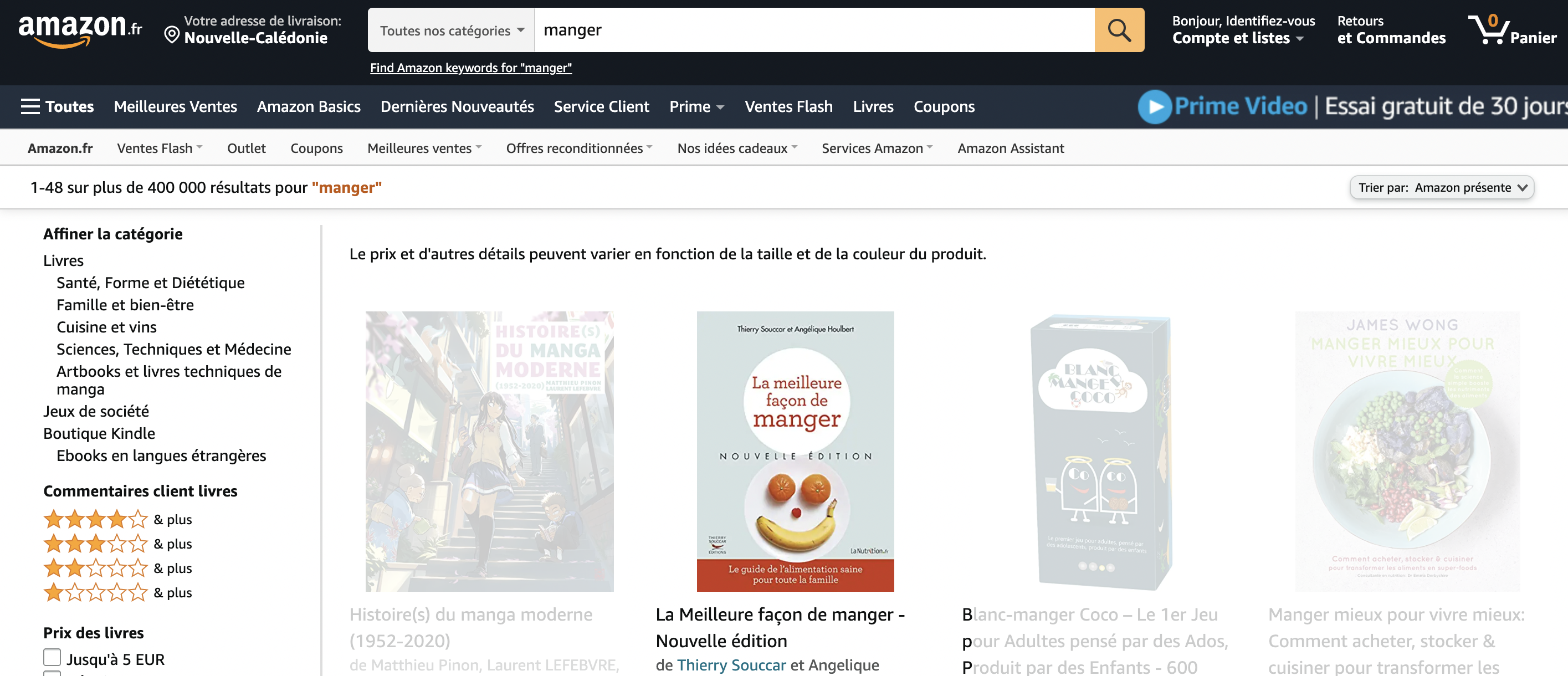Open the Toutes hamburger menu
The height and width of the screenshot is (676, 1568).
coord(57,106)
